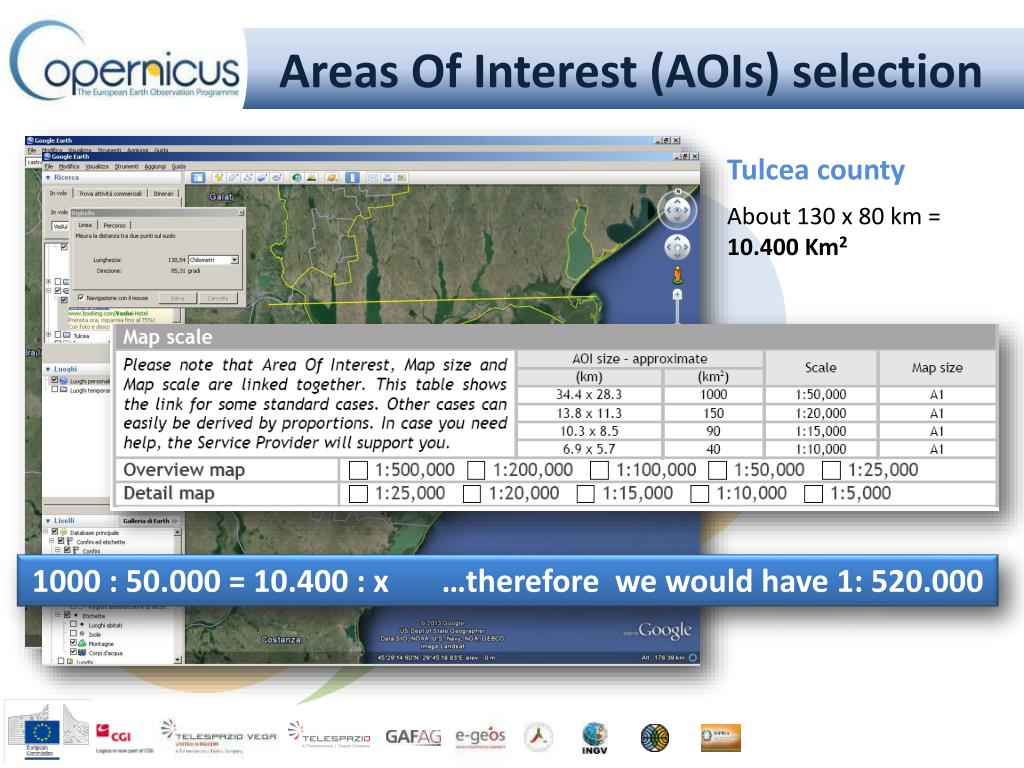The width and height of the screenshot is (1024, 768).
Task: Click the Cancella button
Action: pos(218,298)
